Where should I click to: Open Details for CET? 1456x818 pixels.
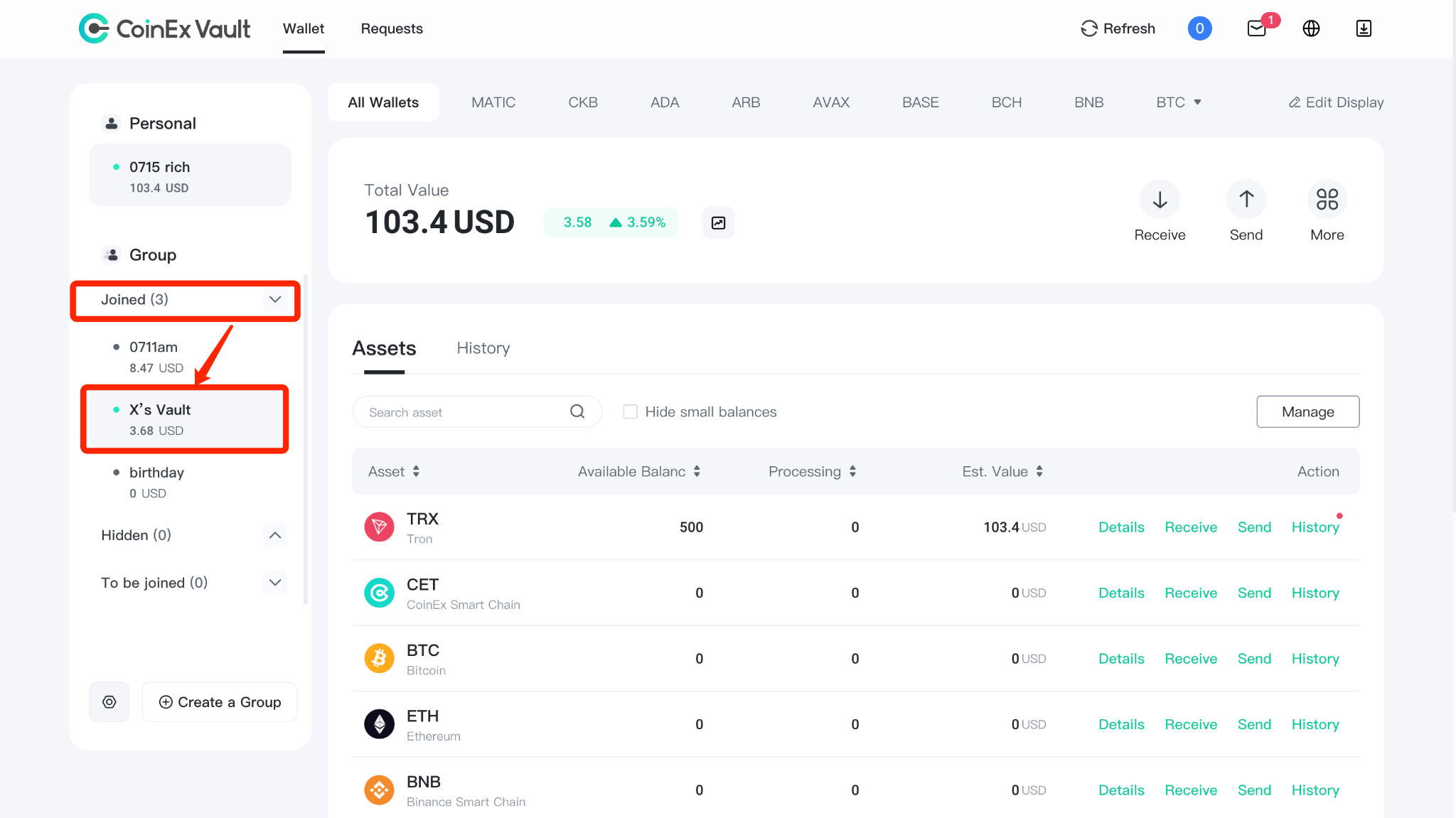click(x=1121, y=593)
